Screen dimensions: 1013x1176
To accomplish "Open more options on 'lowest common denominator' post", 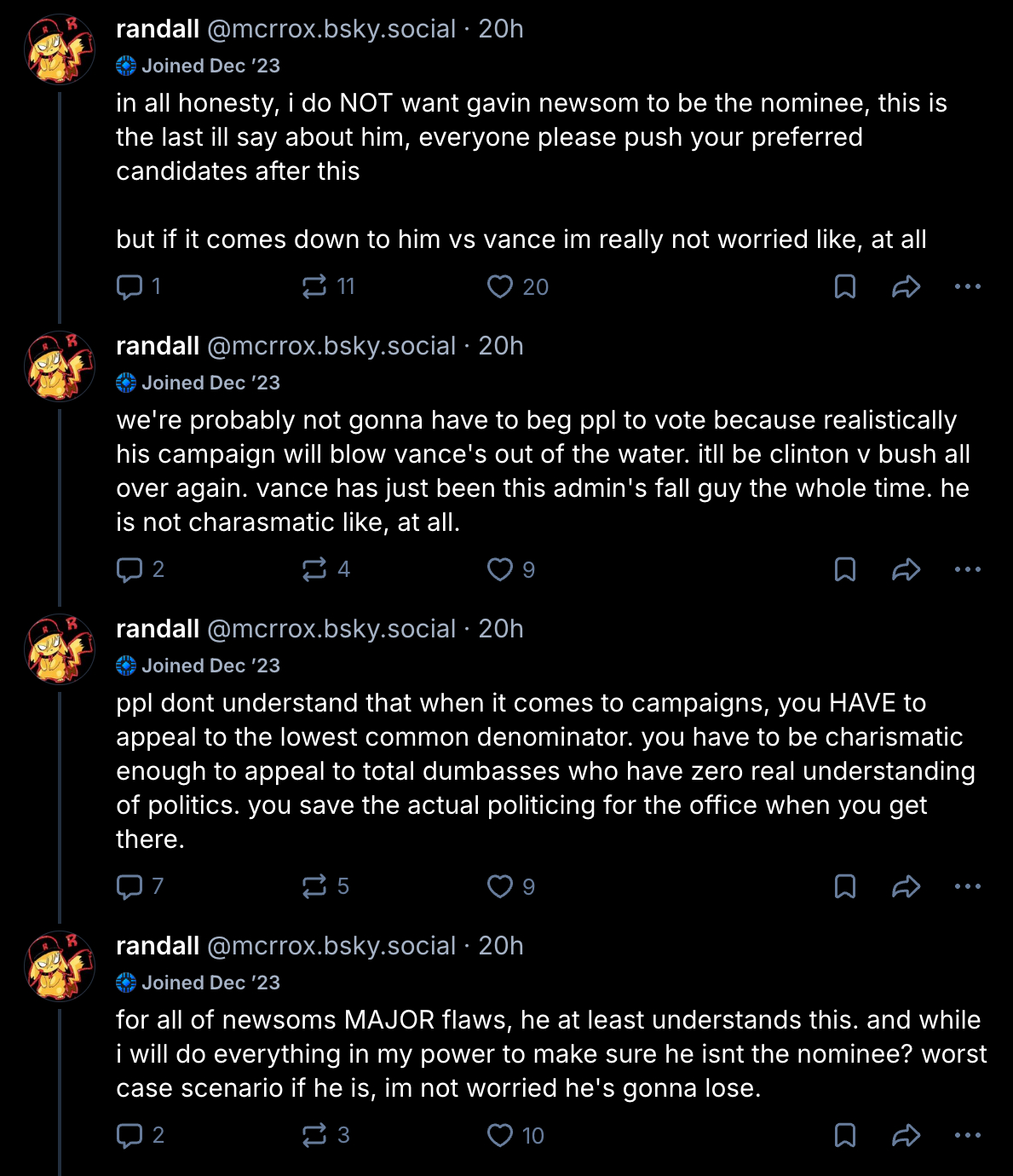I will 967,887.
